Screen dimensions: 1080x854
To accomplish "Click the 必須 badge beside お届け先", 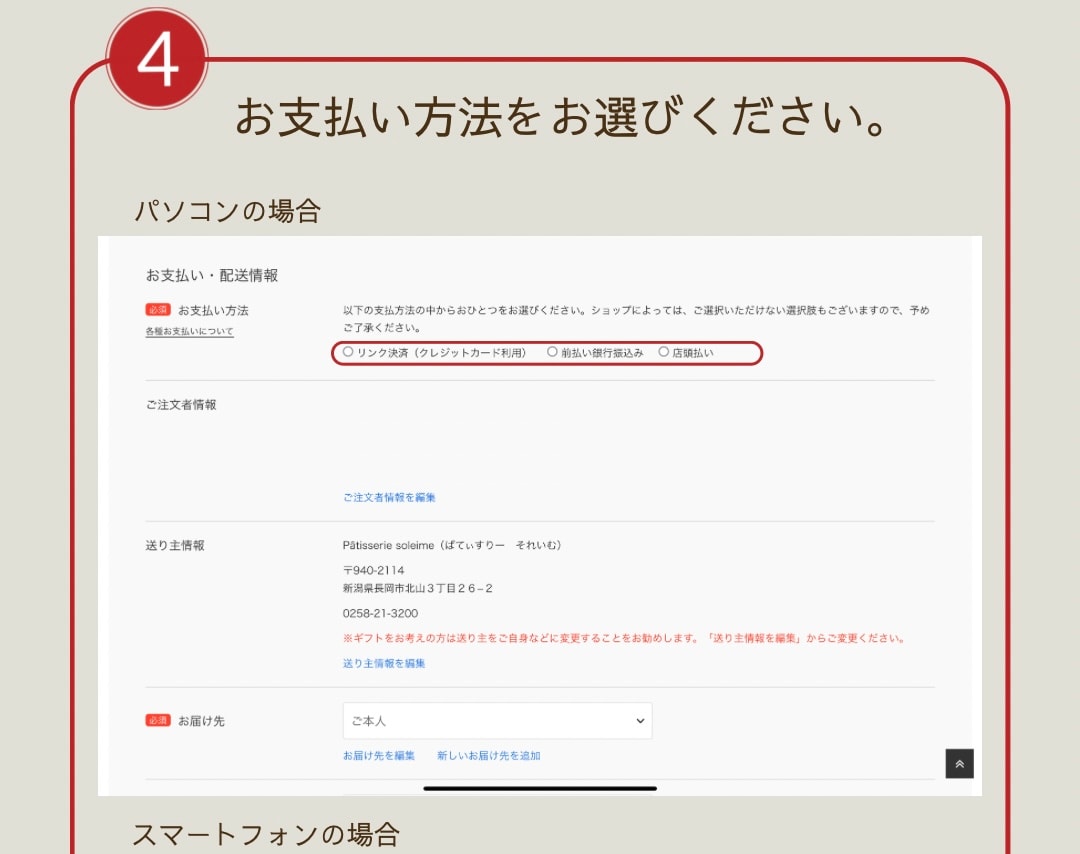I will tap(158, 720).
